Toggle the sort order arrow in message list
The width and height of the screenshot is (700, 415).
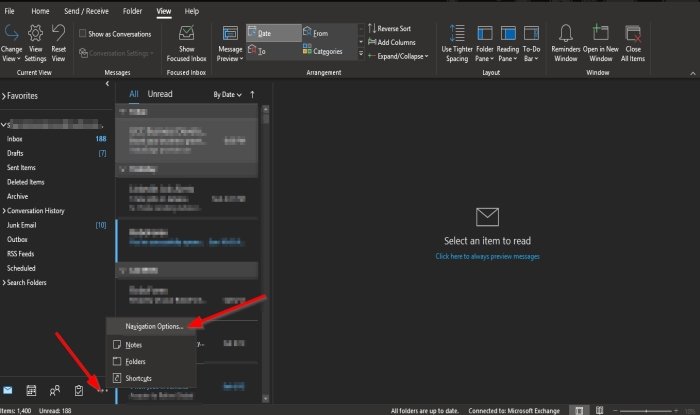(252, 94)
